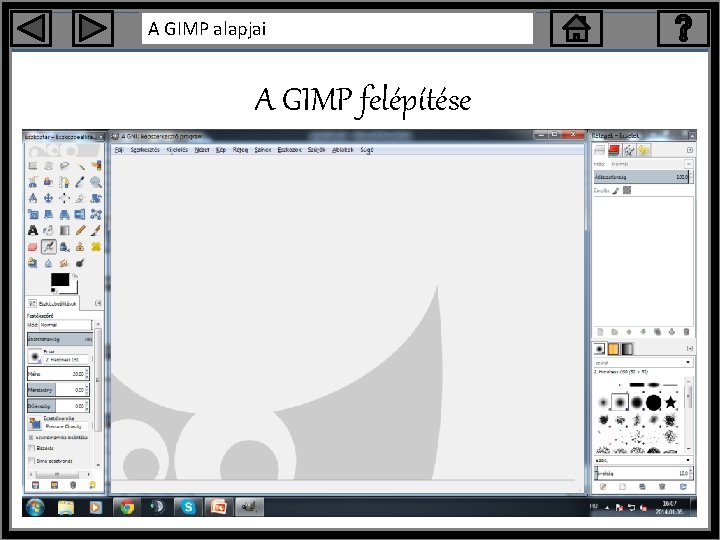Expand the options below the Ecsetdinamika field

30,437
